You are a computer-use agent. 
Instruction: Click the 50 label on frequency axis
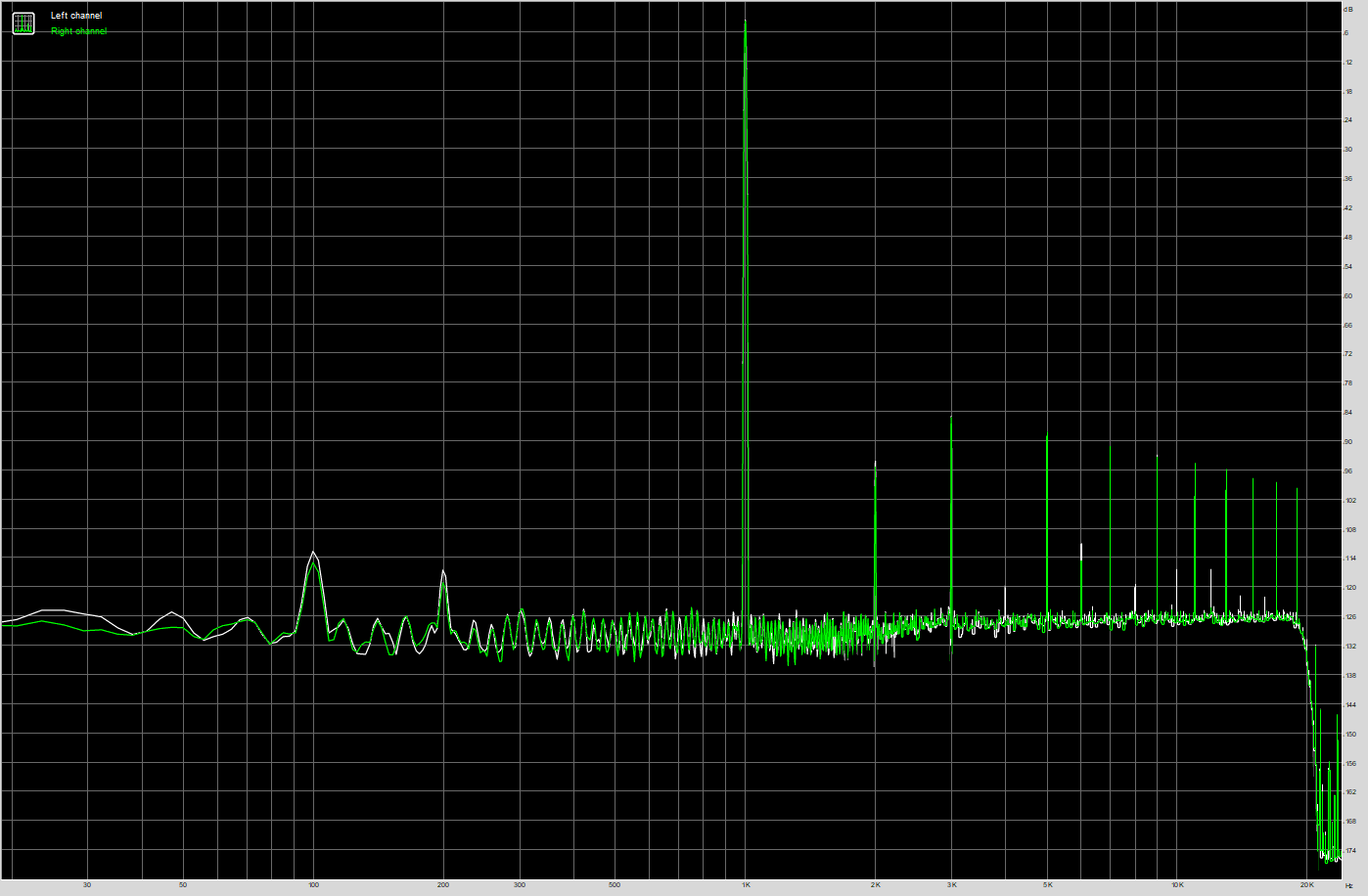[x=183, y=885]
